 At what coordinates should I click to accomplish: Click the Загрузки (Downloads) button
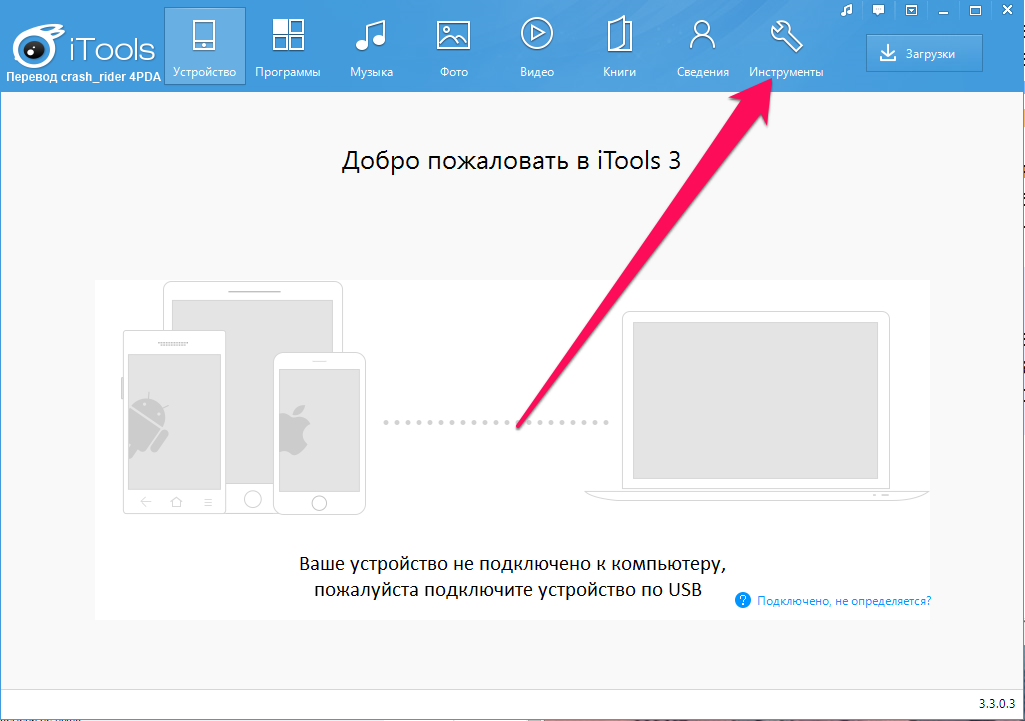point(924,53)
